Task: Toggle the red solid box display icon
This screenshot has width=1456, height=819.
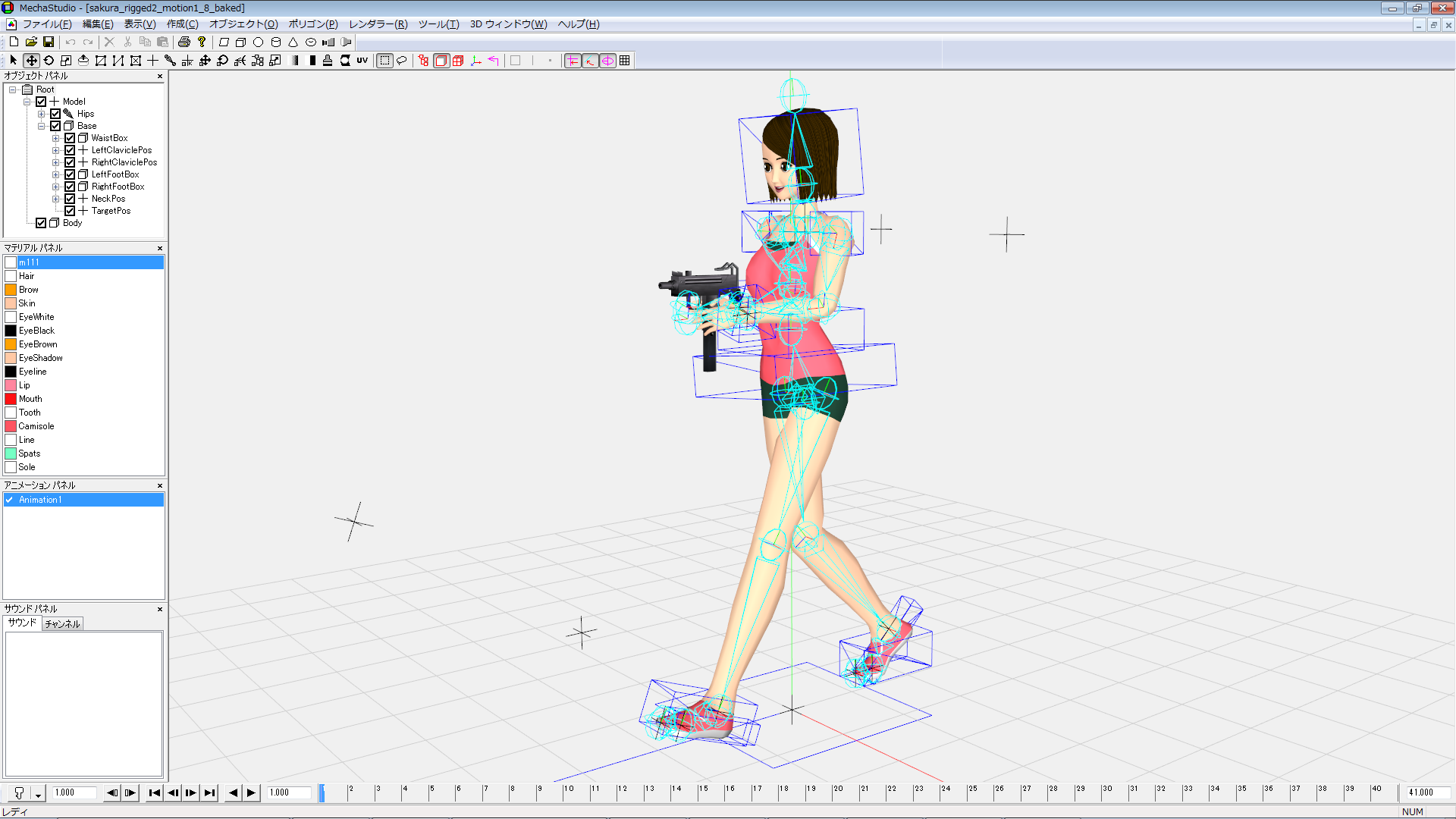Action: [441, 61]
